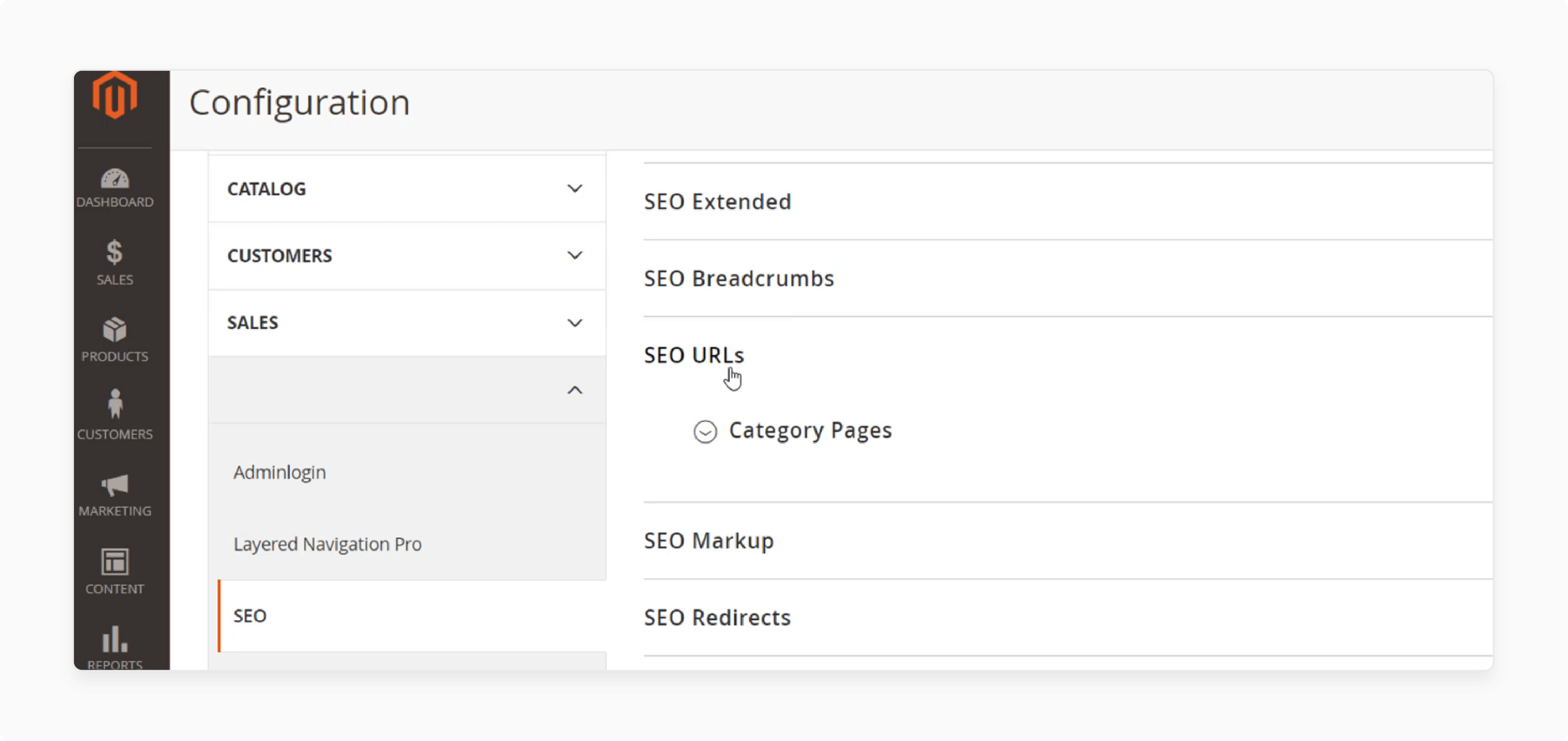Expand the CUSTOMERS configuration chevron

pos(574,255)
